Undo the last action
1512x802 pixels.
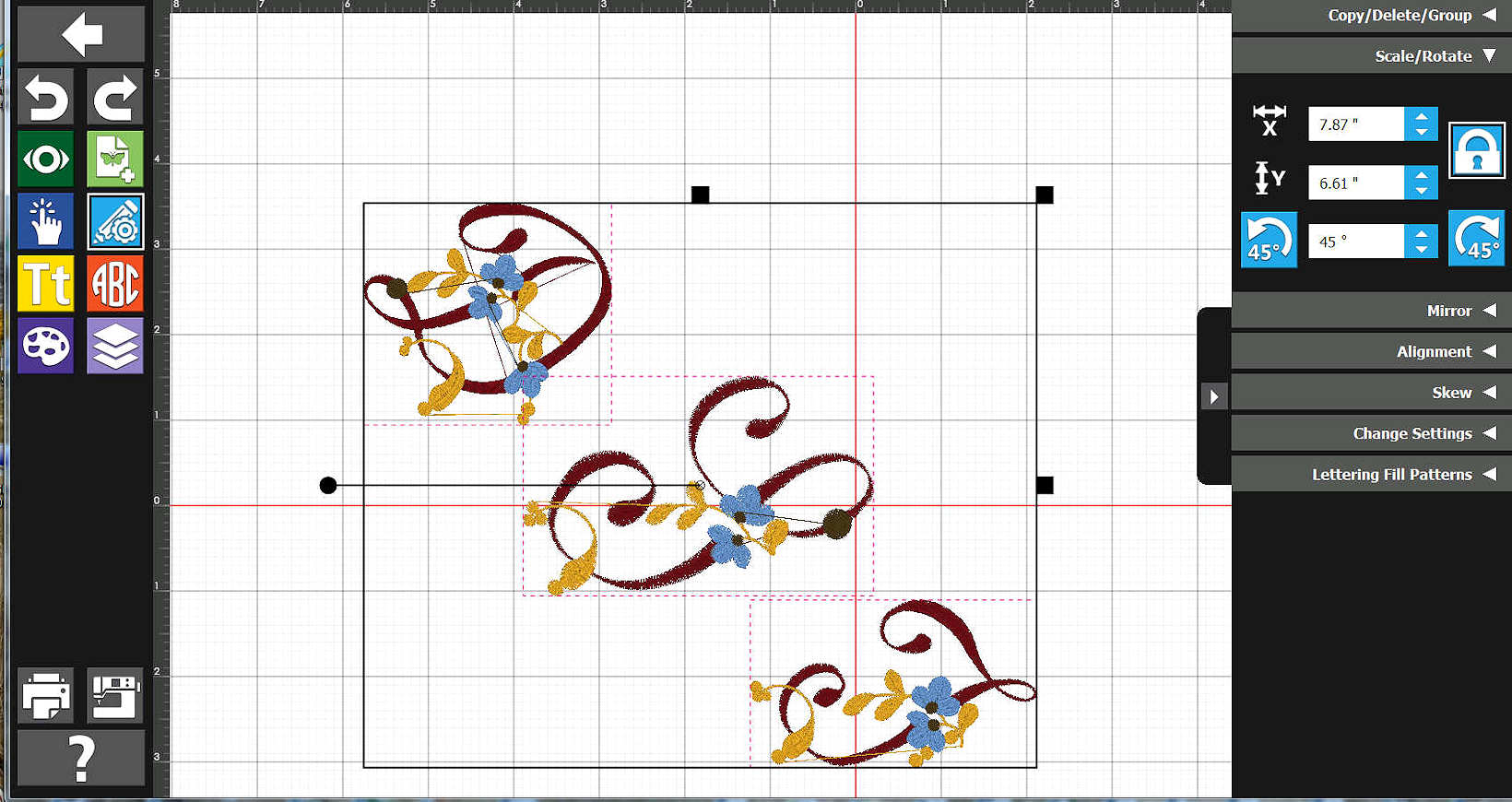45,96
